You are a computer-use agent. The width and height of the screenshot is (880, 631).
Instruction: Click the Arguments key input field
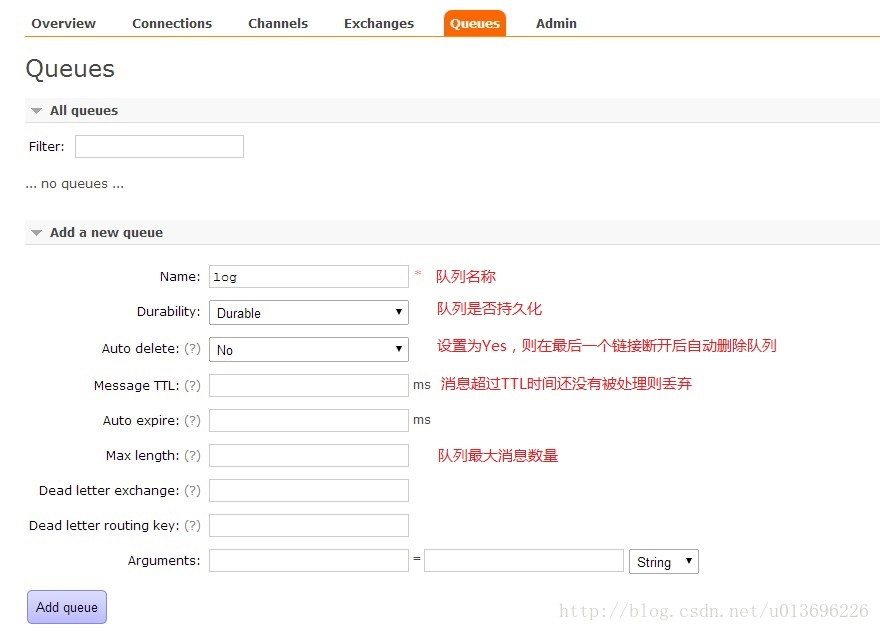pyautogui.click(x=309, y=560)
